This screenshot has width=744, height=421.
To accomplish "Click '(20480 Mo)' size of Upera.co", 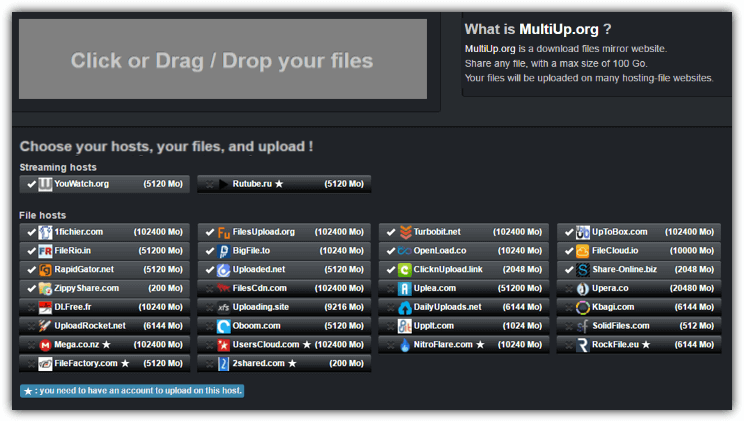I will coord(691,288).
